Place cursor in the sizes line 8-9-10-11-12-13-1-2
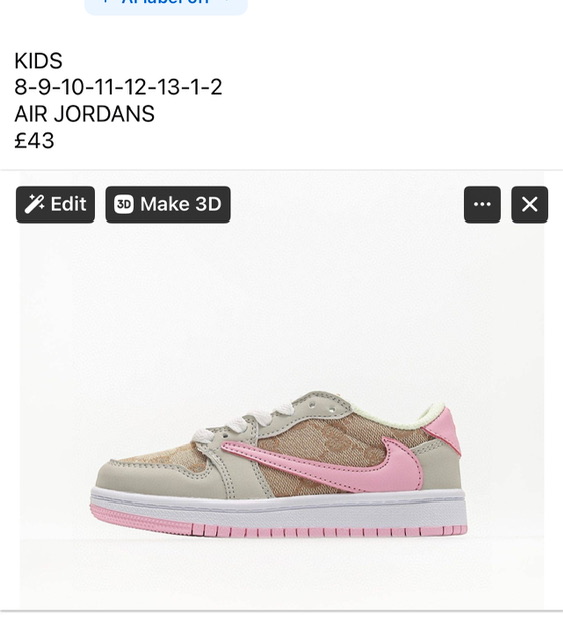 118,87
